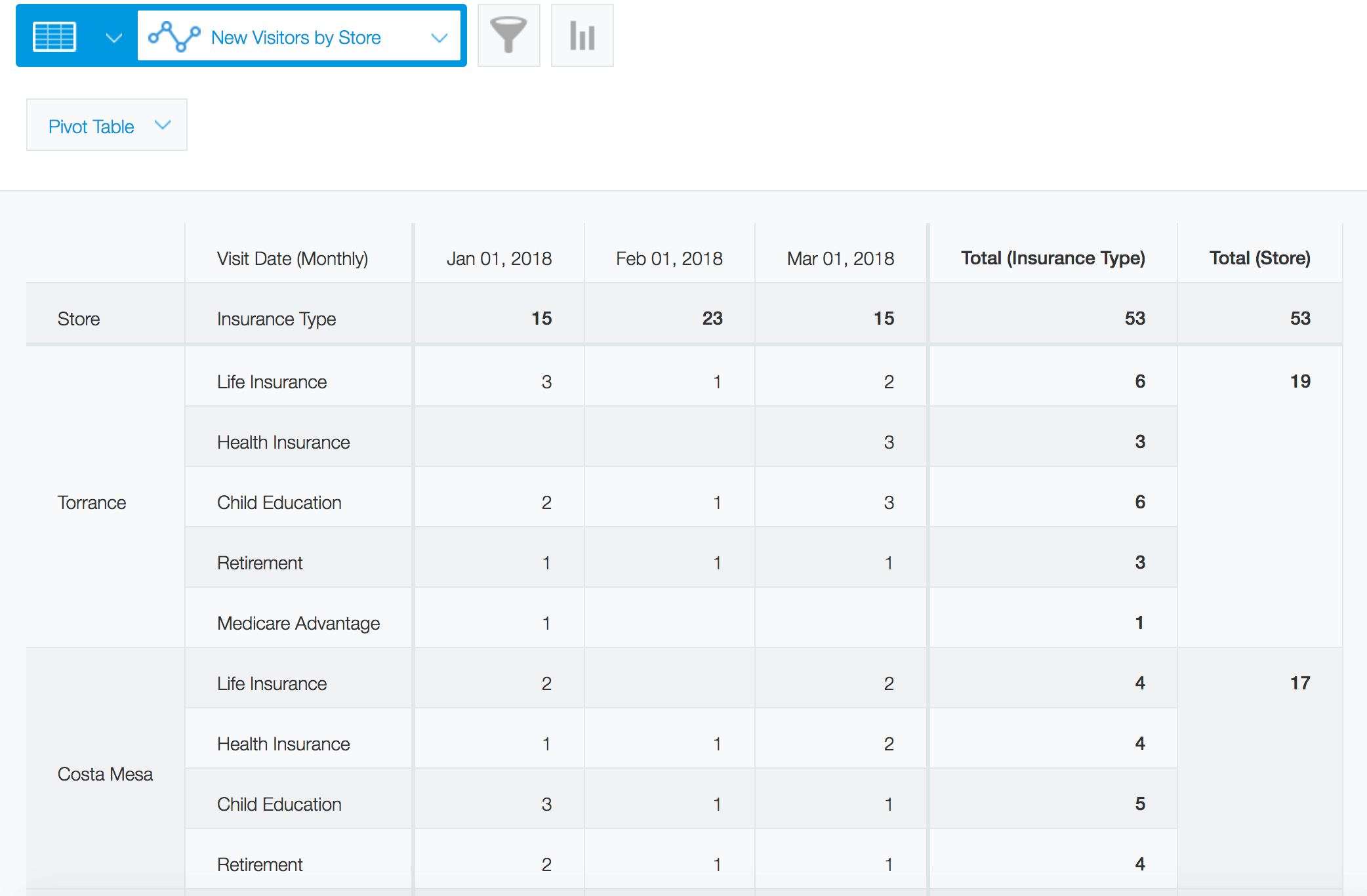Open the Pivot Table dropdown

[107, 125]
